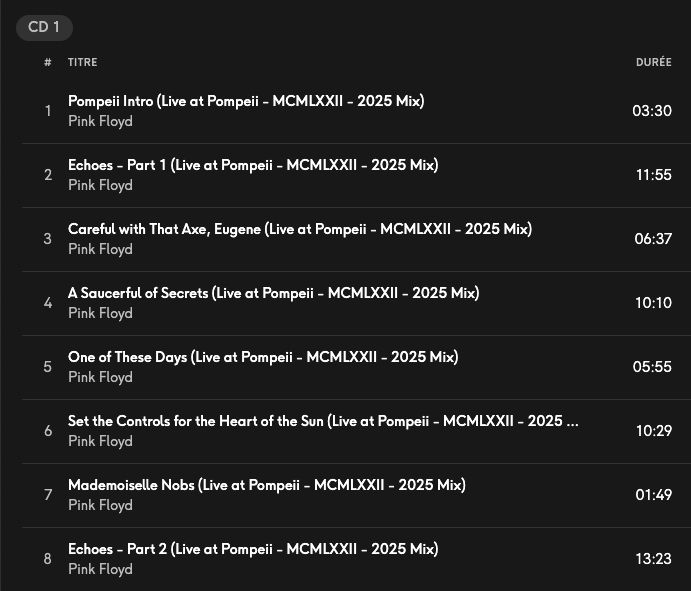Open Echoes - Part 1 track title

coord(253,165)
